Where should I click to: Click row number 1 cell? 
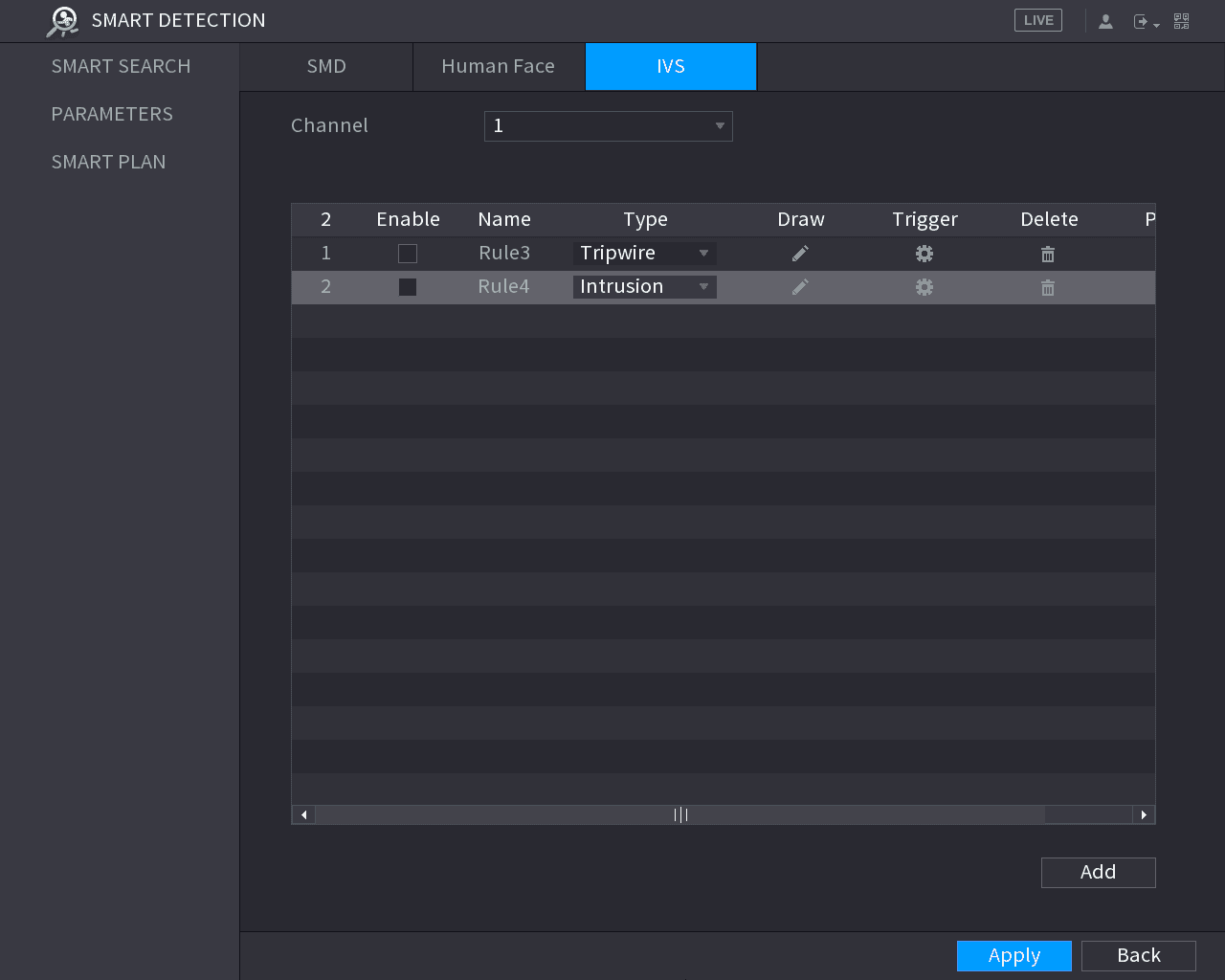326,254
